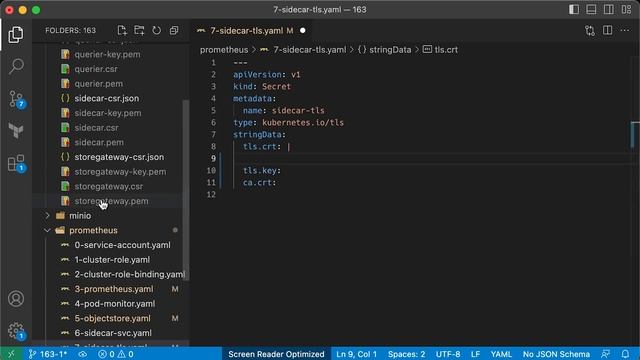Collapse all folders in Explorer
This screenshot has height=360, width=640.
(x=174, y=30)
